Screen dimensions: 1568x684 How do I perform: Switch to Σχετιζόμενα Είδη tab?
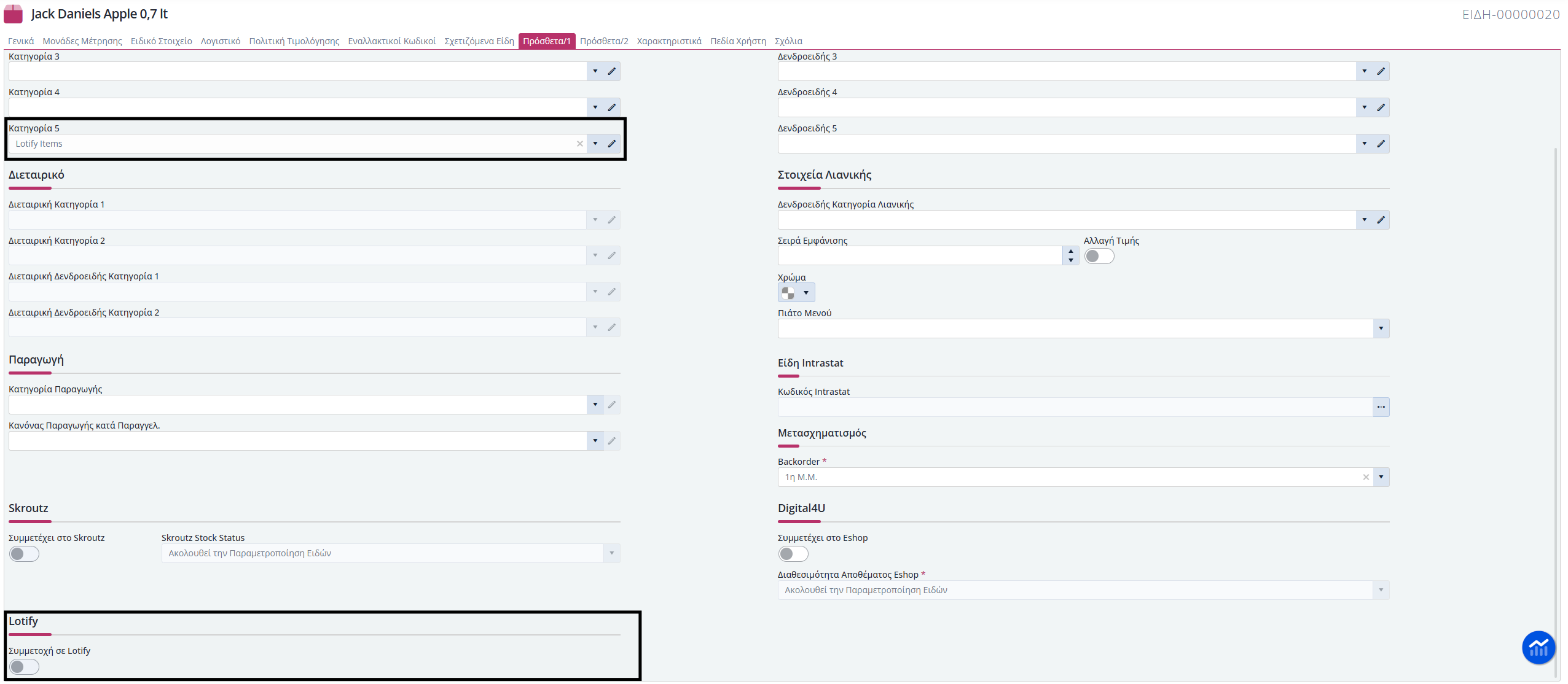(x=479, y=41)
